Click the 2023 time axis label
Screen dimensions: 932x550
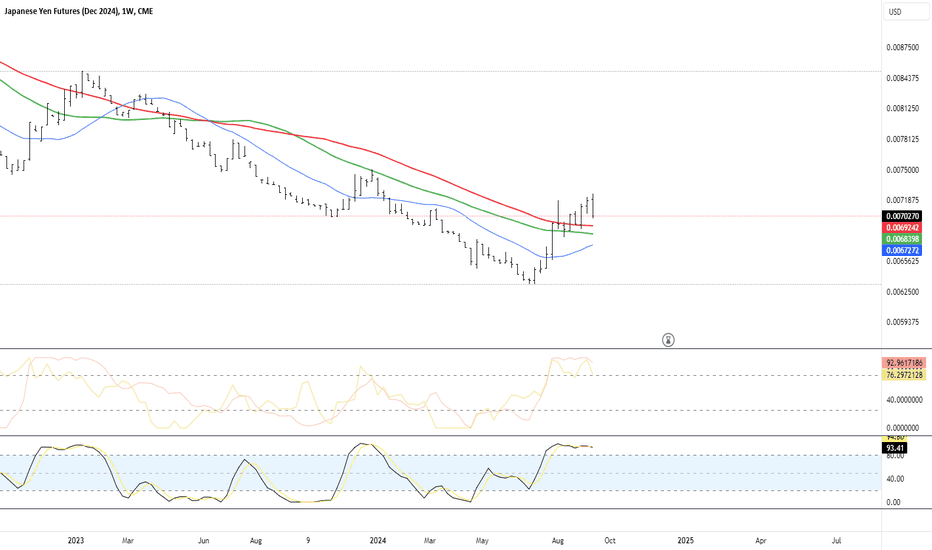pos(75,540)
